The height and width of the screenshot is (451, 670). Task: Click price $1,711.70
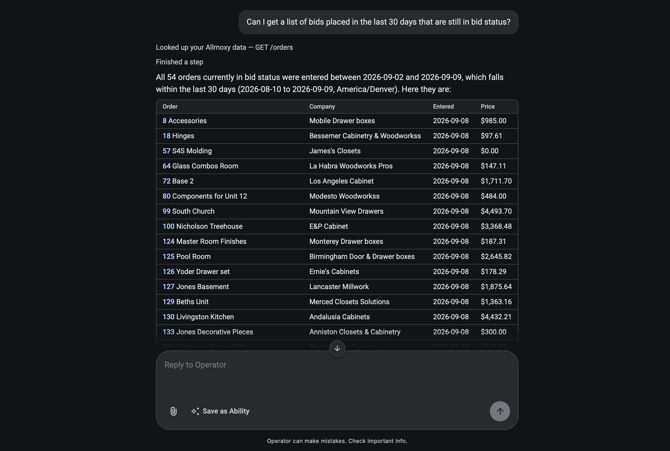(x=496, y=181)
